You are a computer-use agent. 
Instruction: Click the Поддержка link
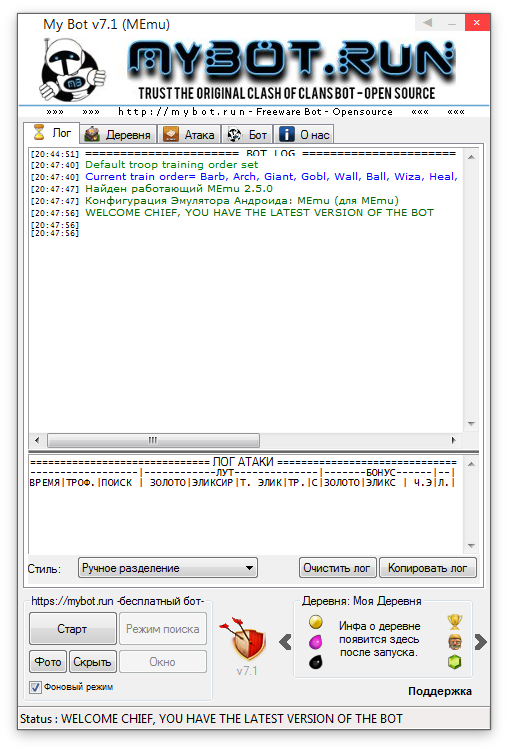pyautogui.click(x=440, y=691)
